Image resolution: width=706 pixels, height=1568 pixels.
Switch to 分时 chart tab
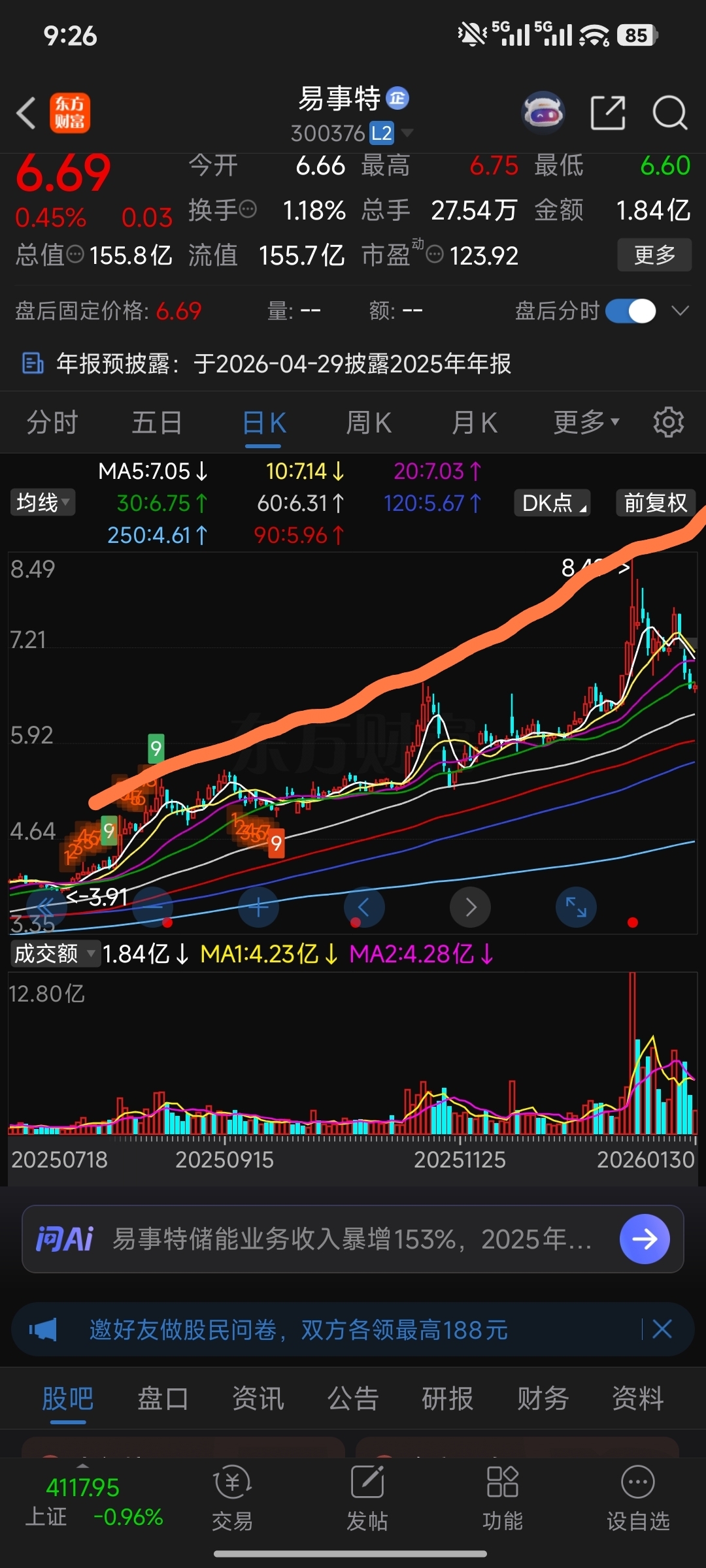tap(52, 422)
